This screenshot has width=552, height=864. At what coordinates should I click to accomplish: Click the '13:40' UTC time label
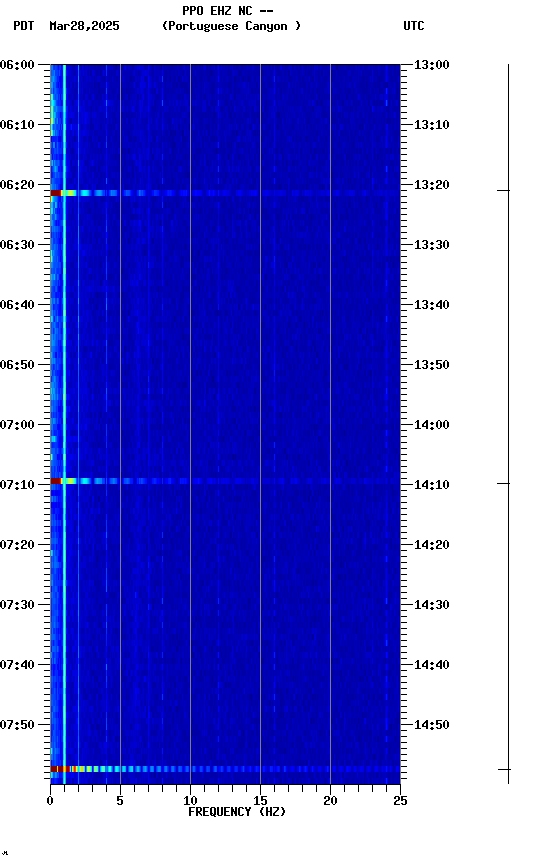pos(431,305)
